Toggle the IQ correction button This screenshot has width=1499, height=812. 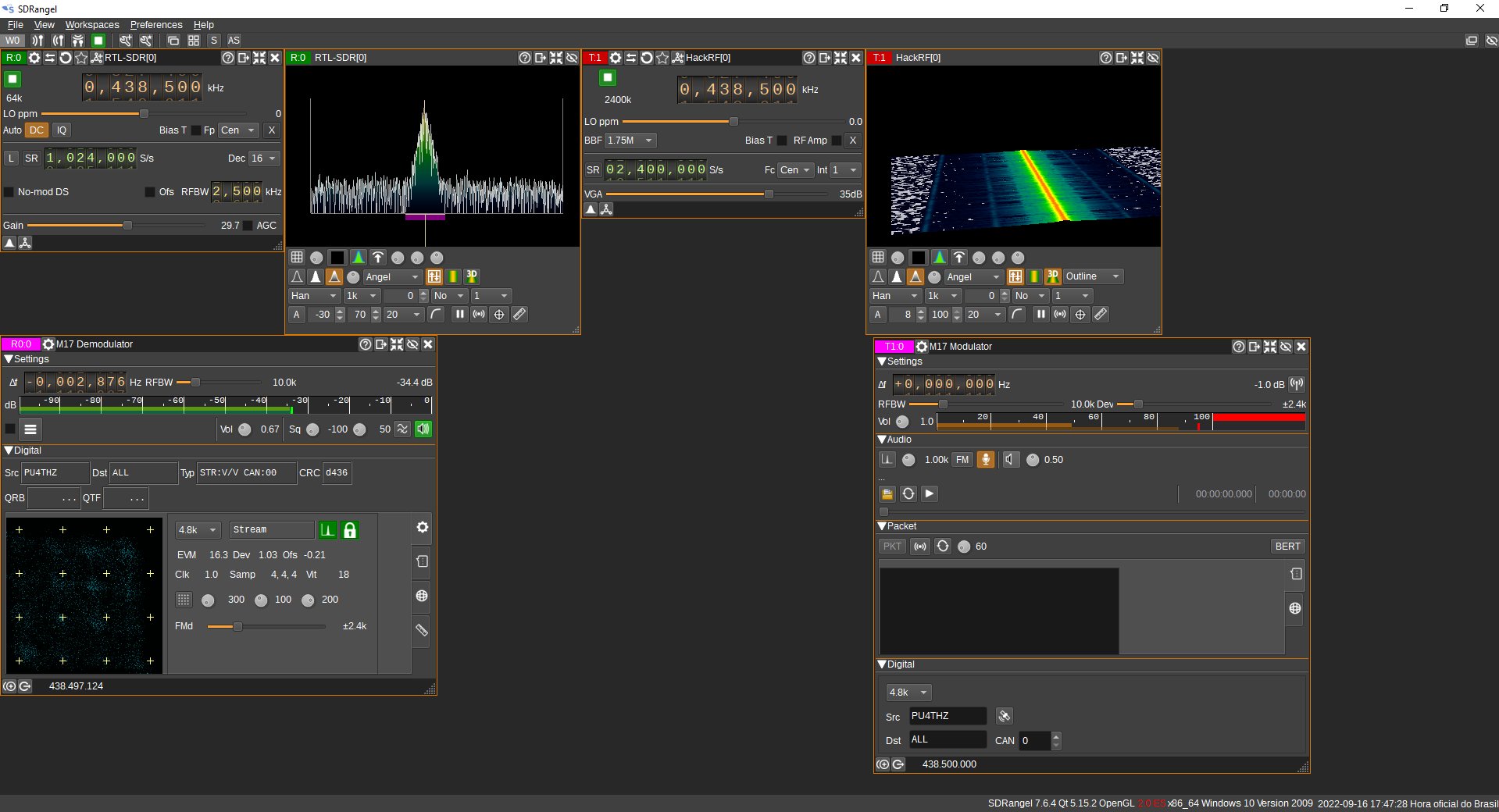click(62, 130)
